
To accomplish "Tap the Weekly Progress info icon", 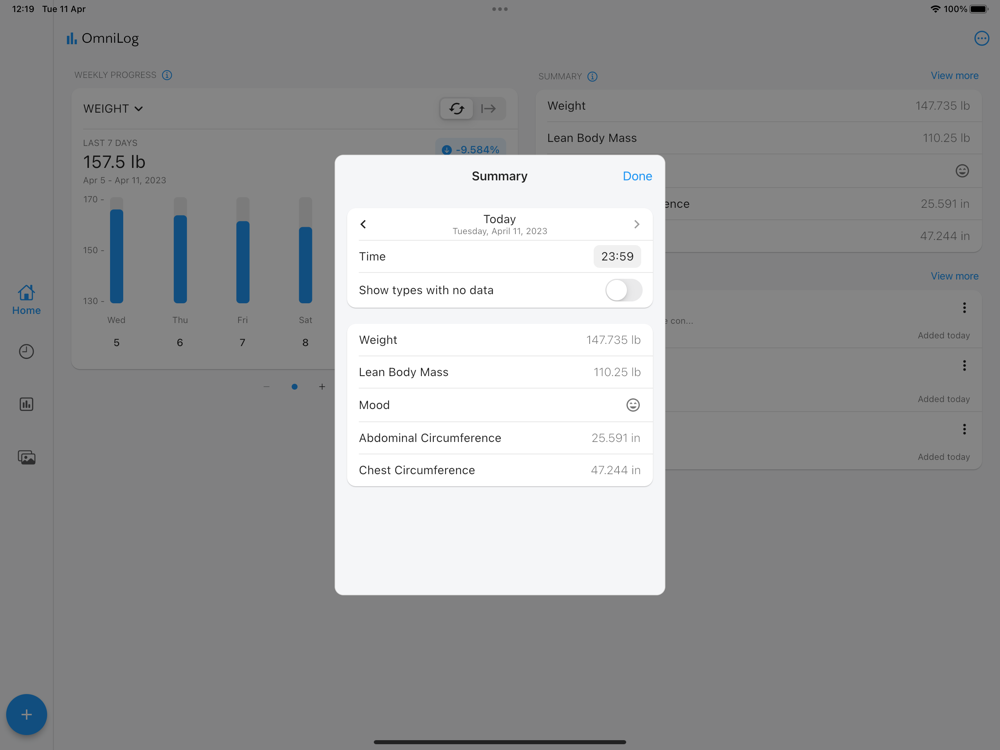I will (x=167, y=75).
